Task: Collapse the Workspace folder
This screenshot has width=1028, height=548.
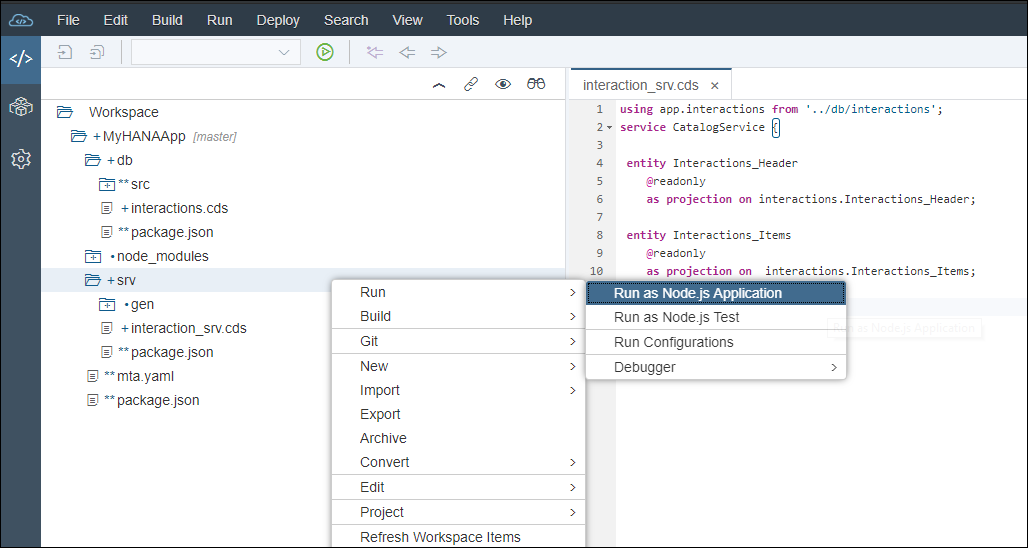Action: point(65,112)
